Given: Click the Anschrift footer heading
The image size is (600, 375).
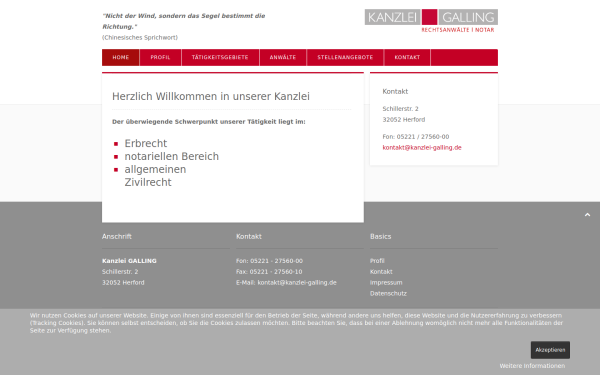Looking at the screenshot, I should coord(117,236).
